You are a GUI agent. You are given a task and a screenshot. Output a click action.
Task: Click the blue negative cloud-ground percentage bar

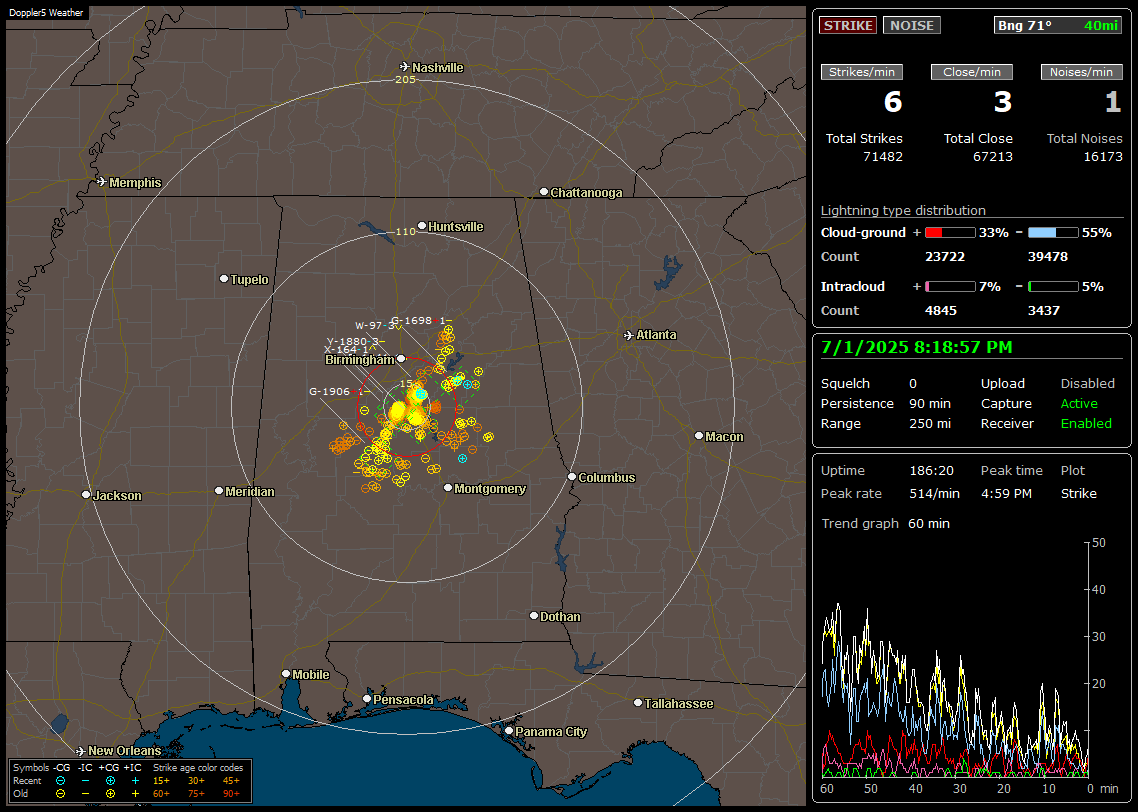point(1053,233)
